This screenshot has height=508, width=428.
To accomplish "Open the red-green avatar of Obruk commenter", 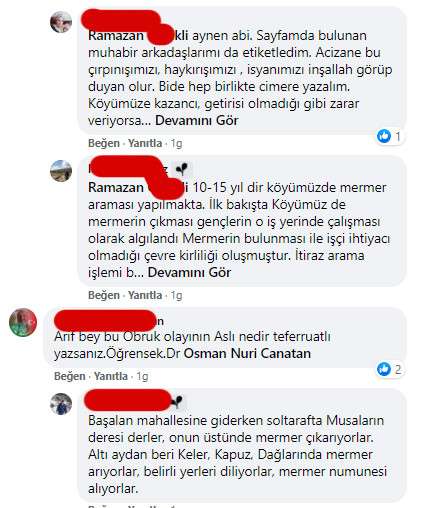I will (23, 322).
